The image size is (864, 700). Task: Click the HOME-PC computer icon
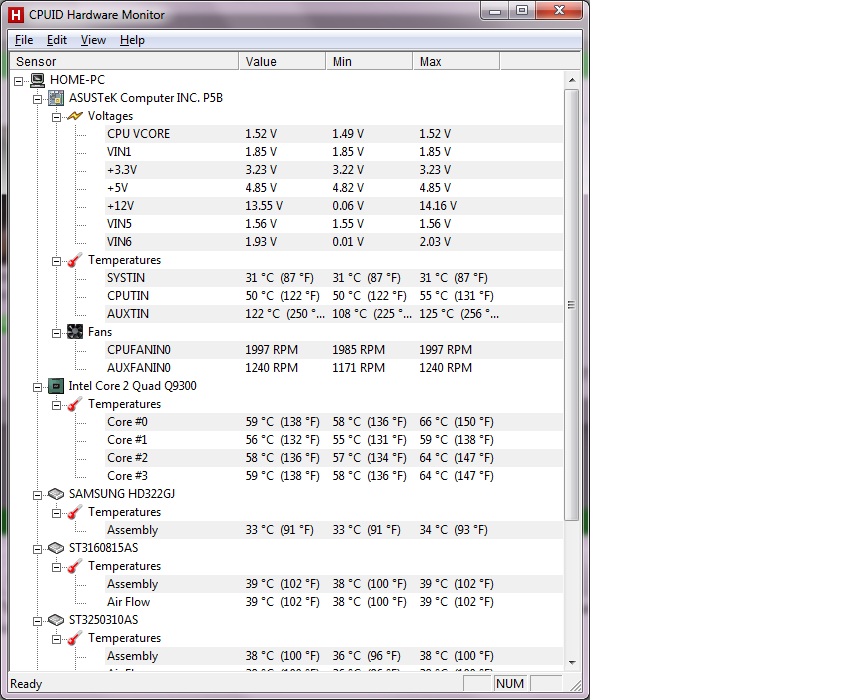coord(37,80)
